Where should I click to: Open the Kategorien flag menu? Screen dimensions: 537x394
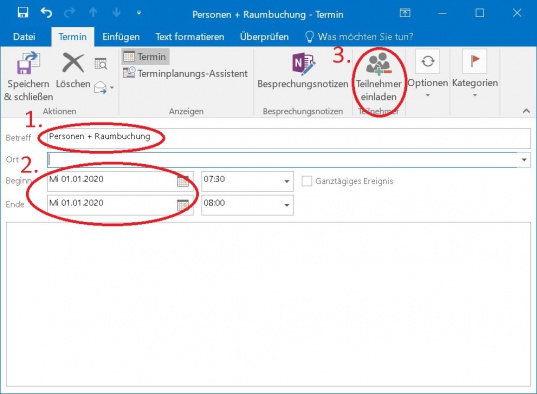475,73
